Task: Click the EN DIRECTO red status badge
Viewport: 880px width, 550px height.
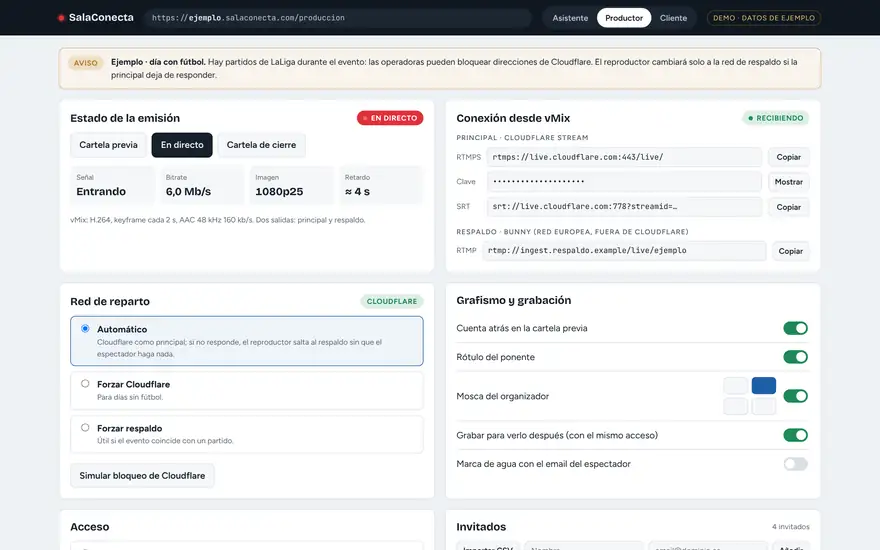Action: point(390,118)
